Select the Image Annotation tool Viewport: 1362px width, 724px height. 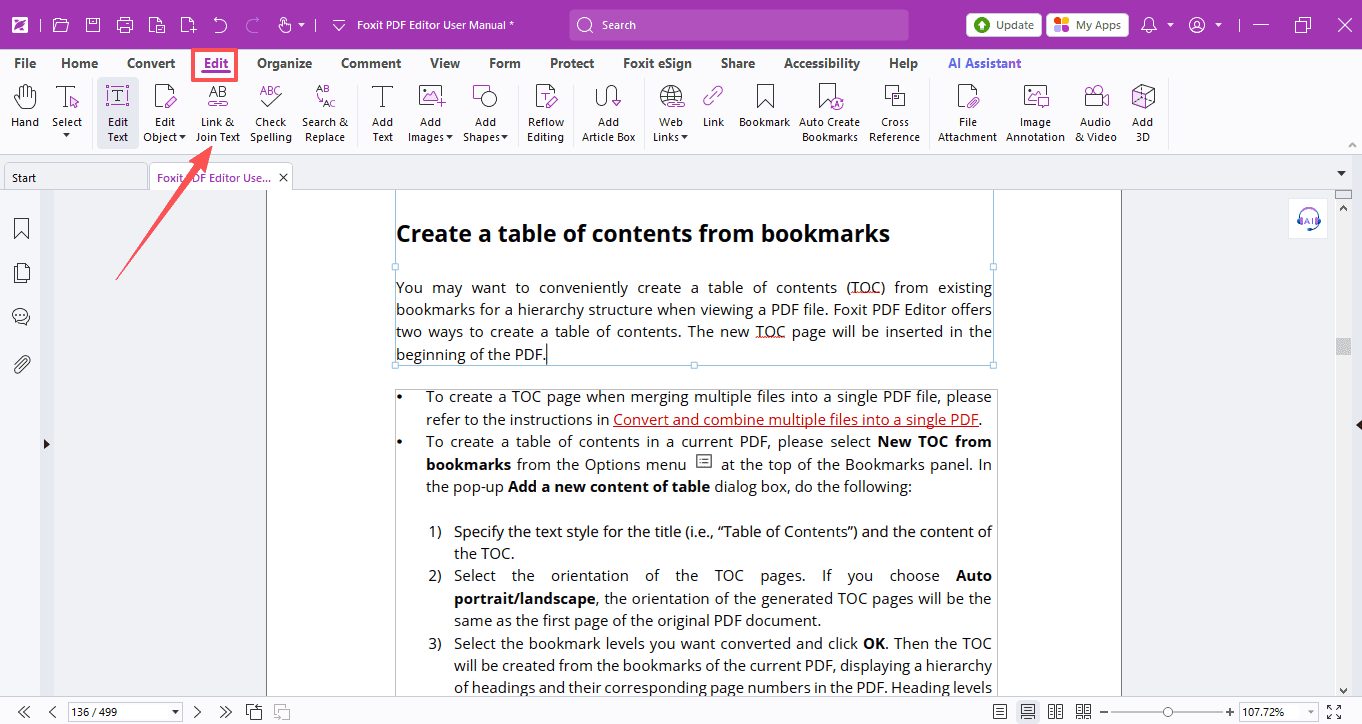click(1035, 113)
